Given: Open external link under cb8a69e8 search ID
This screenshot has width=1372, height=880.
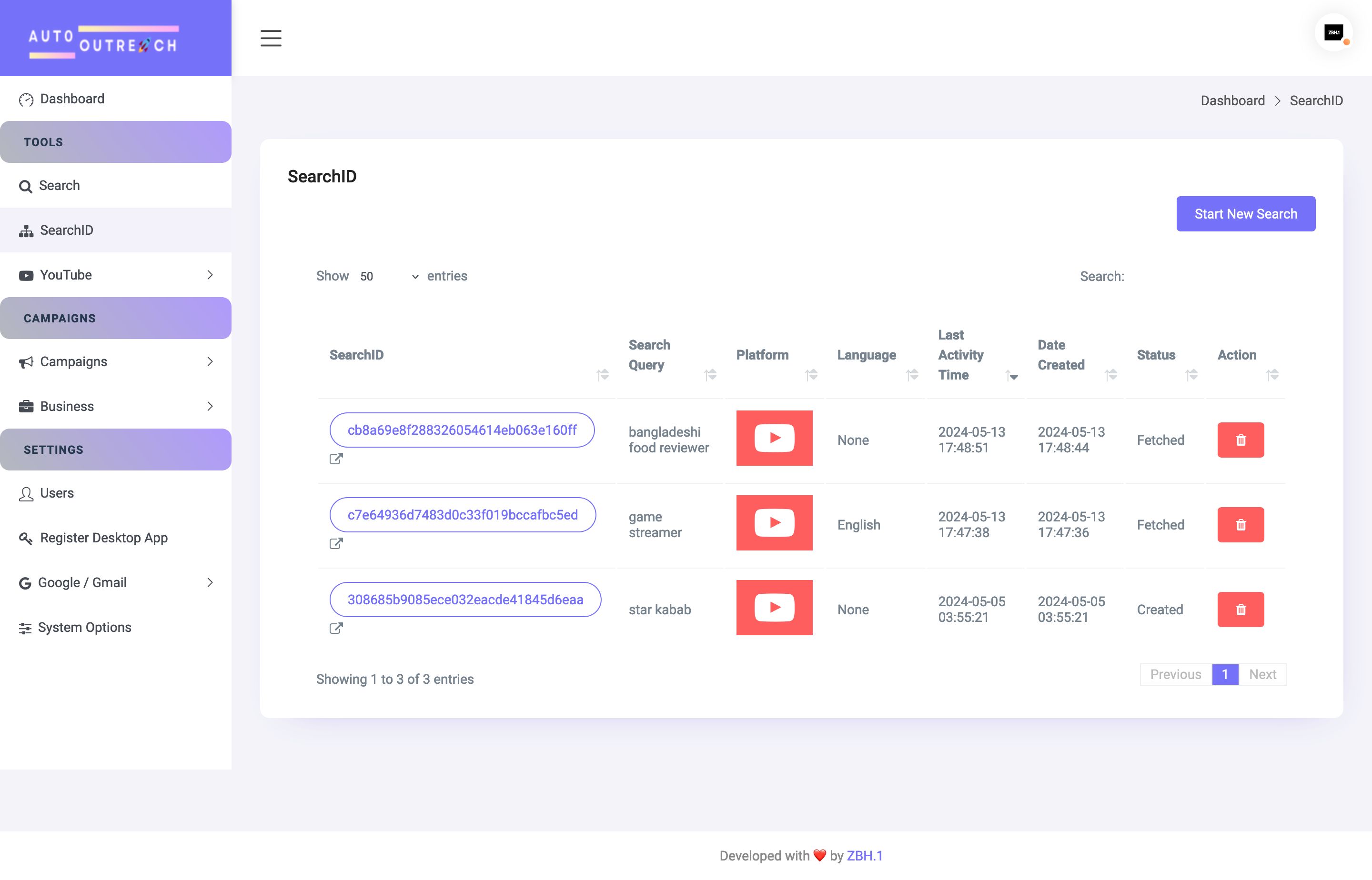Looking at the screenshot, I should point(336,459).
